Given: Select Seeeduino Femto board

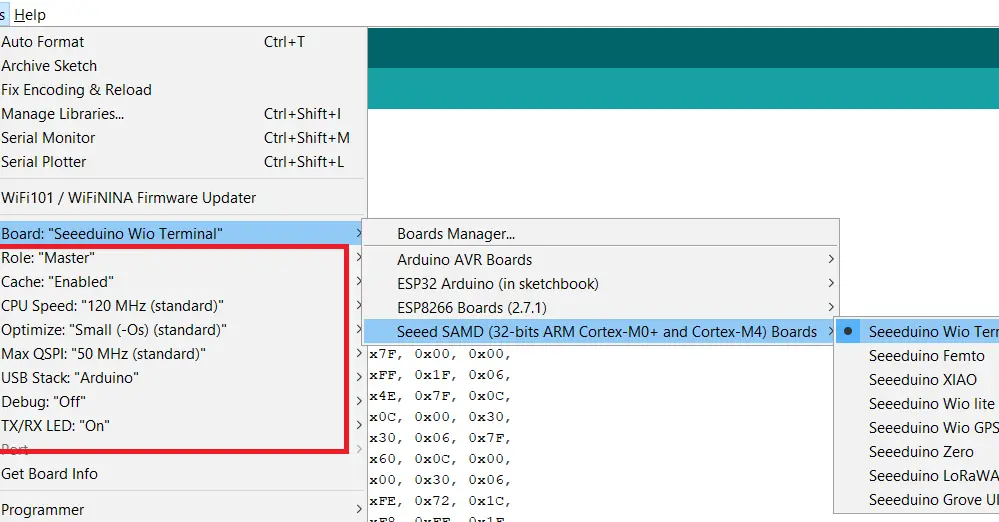Looking at the screenshot, I should click(917, 356).
